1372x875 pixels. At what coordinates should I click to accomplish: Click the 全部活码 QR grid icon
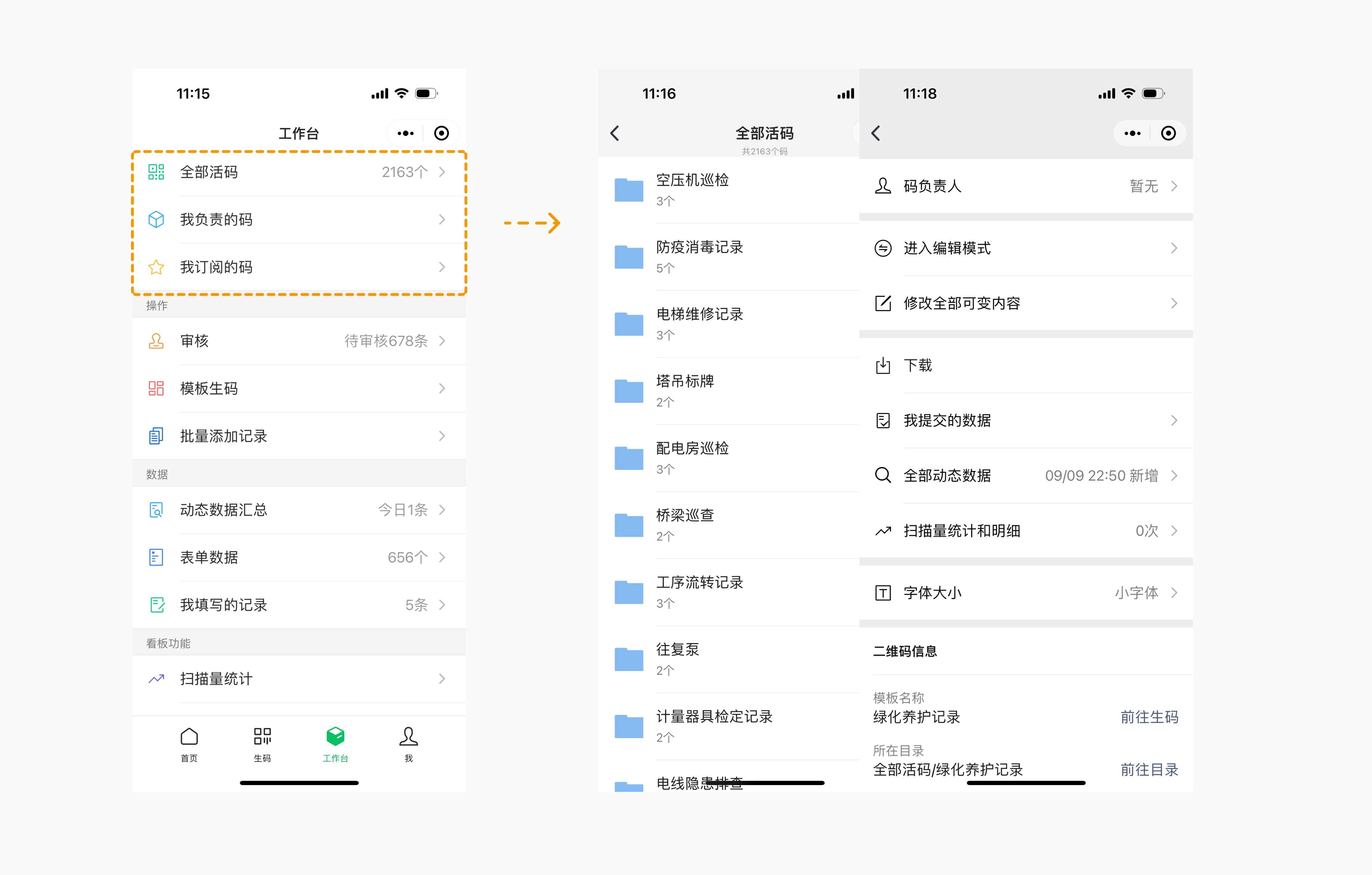point(156,172)
